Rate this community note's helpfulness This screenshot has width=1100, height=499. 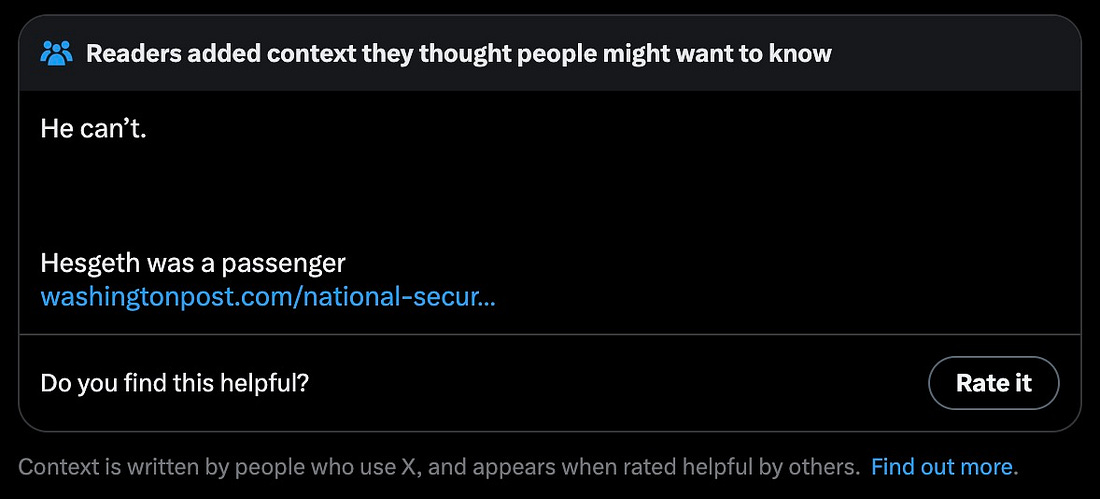pyautogui.click(x=993, y=383)
